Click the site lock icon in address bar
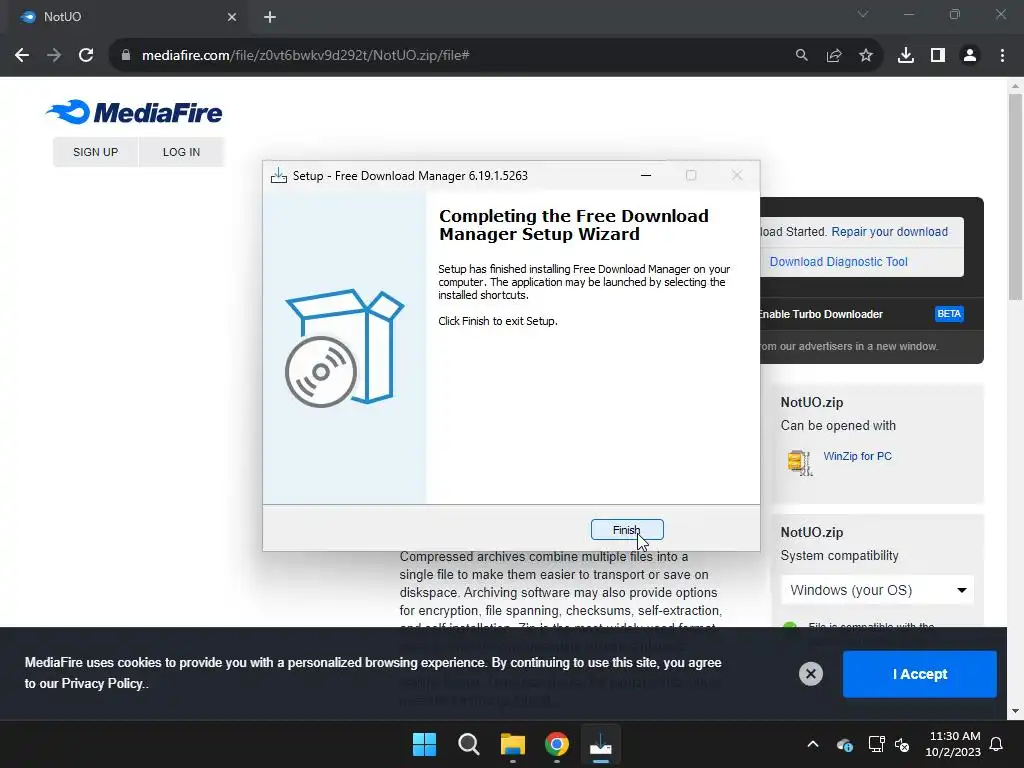Screen dimensions: 1024x768 coord(126,56)
